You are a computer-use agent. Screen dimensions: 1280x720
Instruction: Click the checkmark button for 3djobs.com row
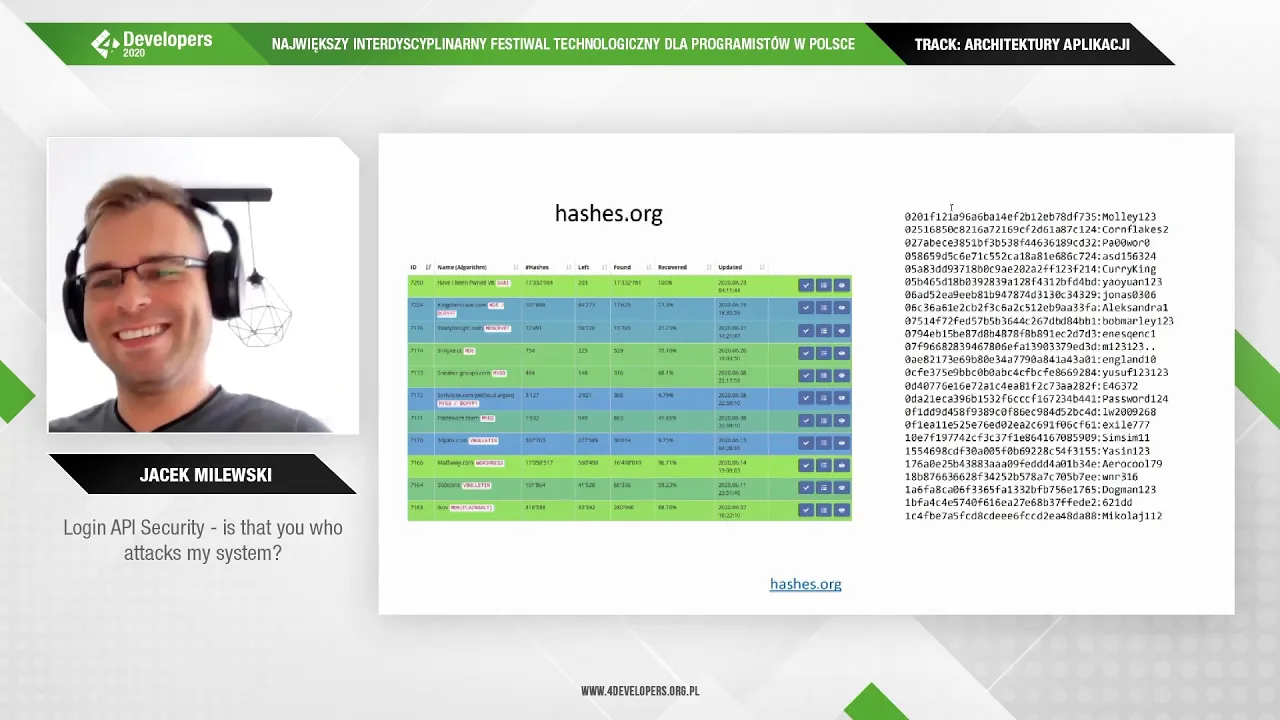click(806, 443)
